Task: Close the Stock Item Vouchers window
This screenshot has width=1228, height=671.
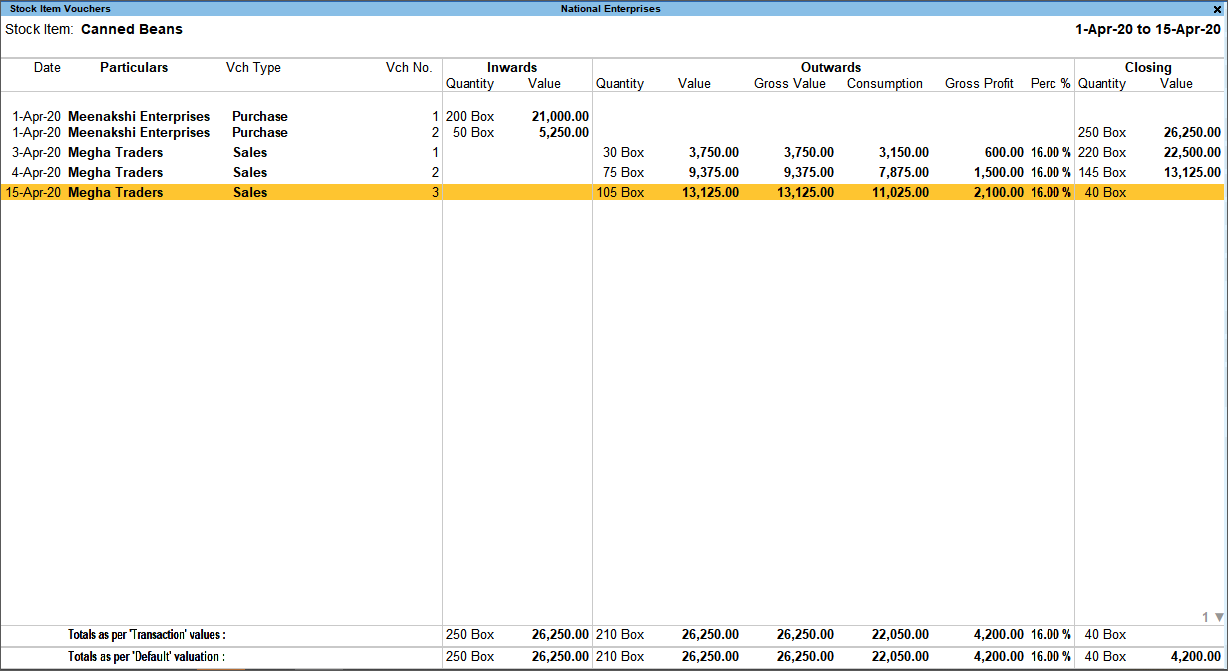Action: point(1218,8)
